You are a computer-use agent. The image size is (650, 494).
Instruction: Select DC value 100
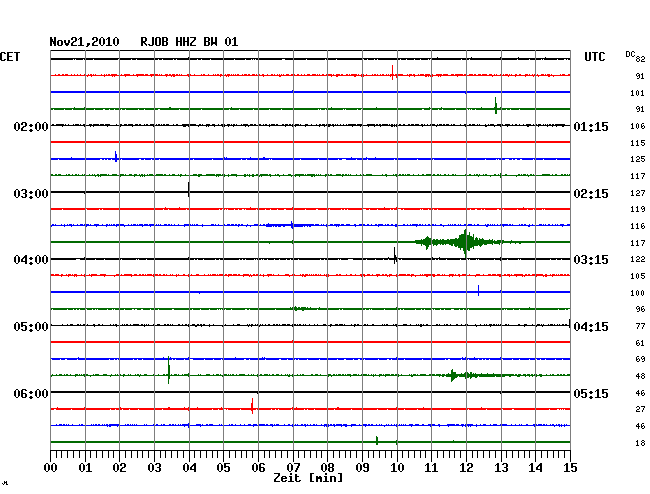(x=638, y=293)
